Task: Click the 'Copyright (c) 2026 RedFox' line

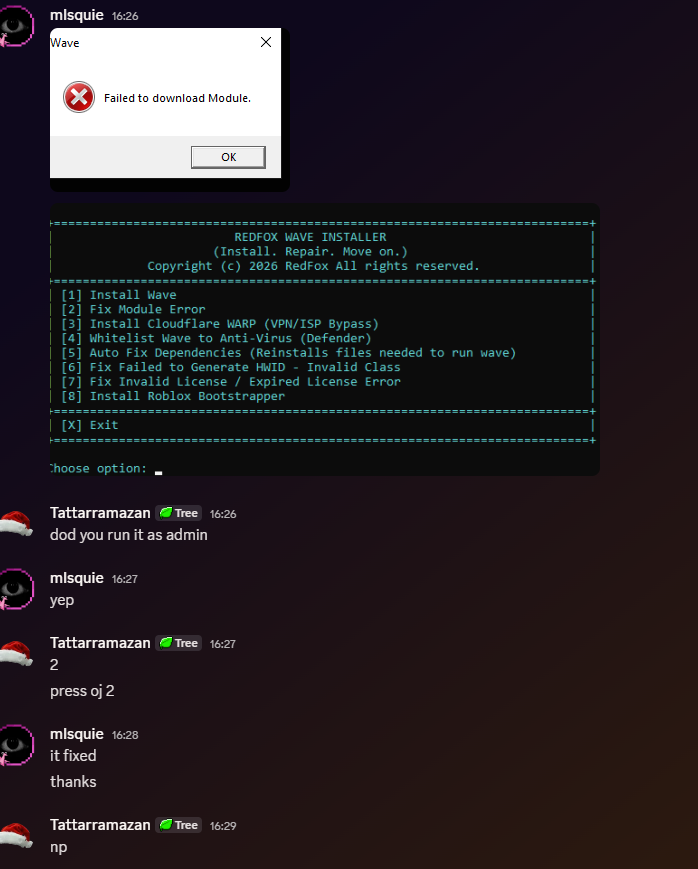Action: (x=313, y=266)
